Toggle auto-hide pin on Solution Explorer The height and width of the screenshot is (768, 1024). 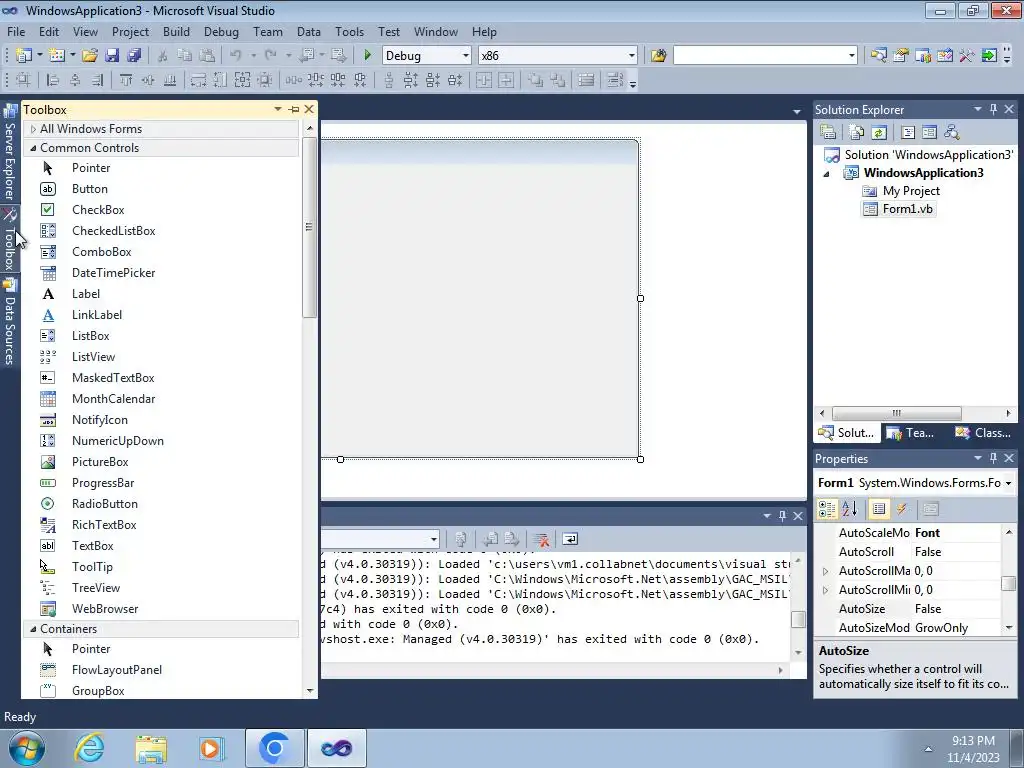pyautogui.click(x=993, y=109)
